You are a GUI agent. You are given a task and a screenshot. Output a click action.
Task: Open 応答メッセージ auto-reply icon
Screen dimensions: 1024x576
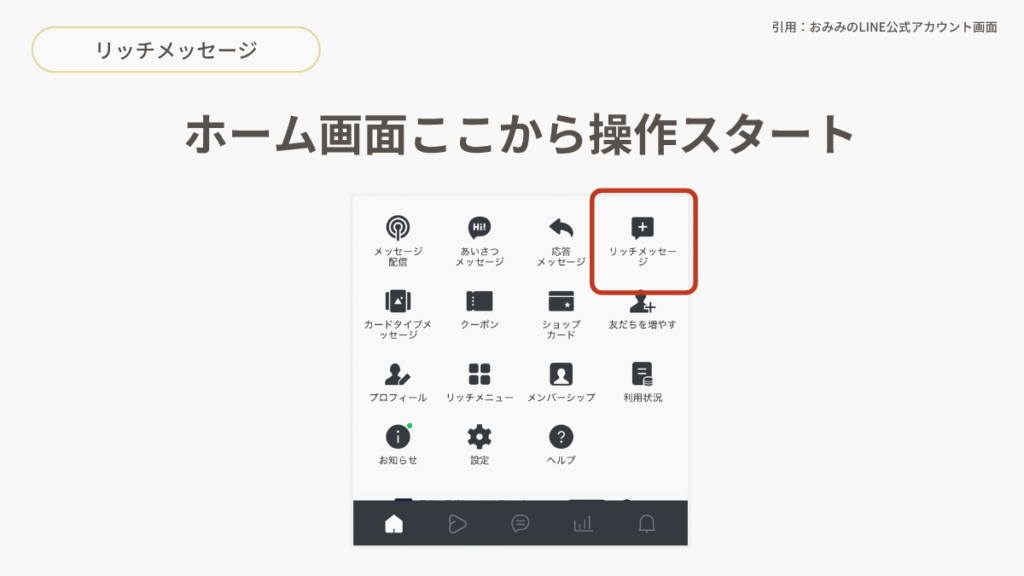561,228
